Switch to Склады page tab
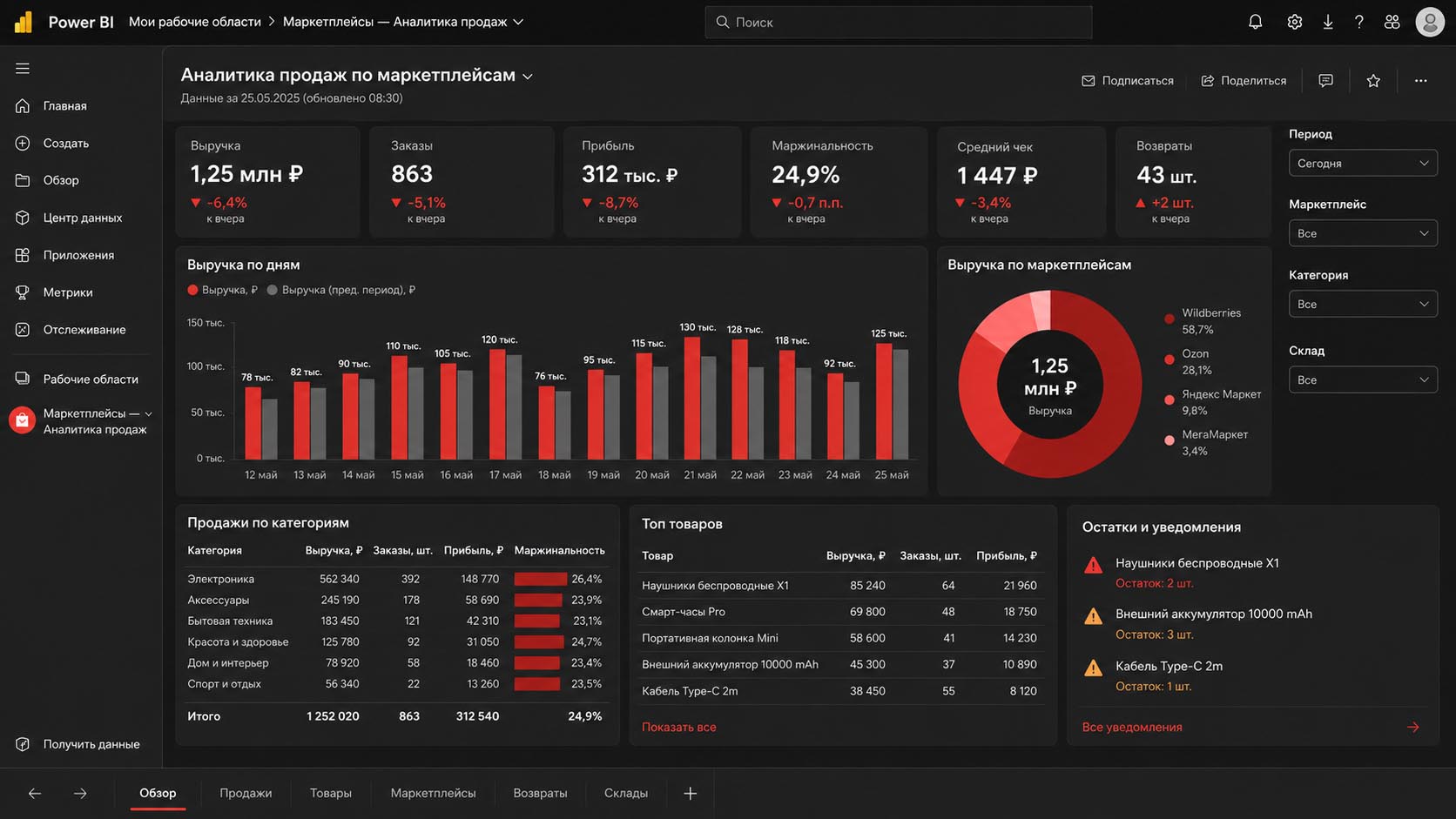Screen dimensions: 1456x819 click(x=626, y=793)
